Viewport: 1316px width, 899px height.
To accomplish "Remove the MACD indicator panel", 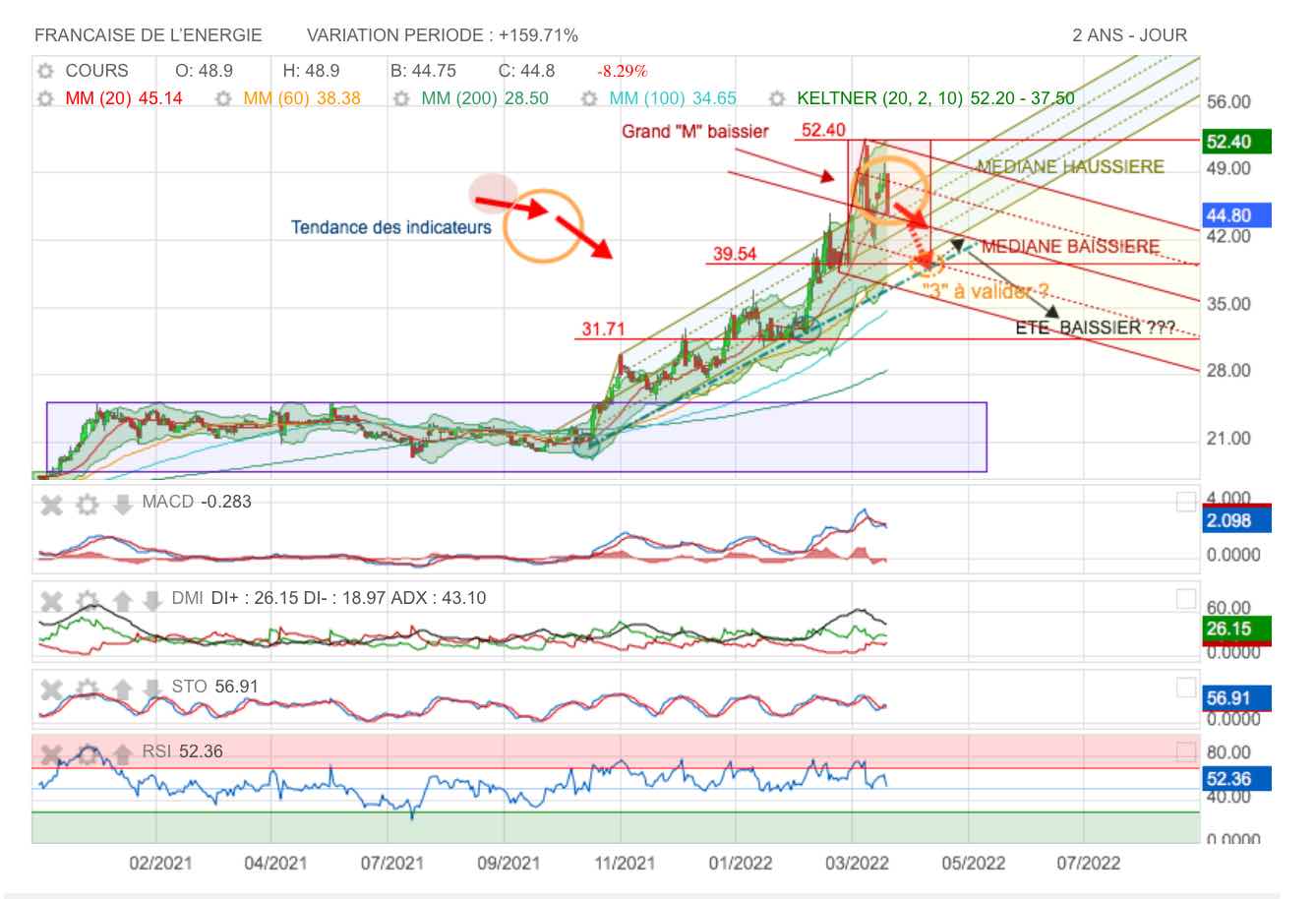I will pyautogui.click(x=52, y=504).
